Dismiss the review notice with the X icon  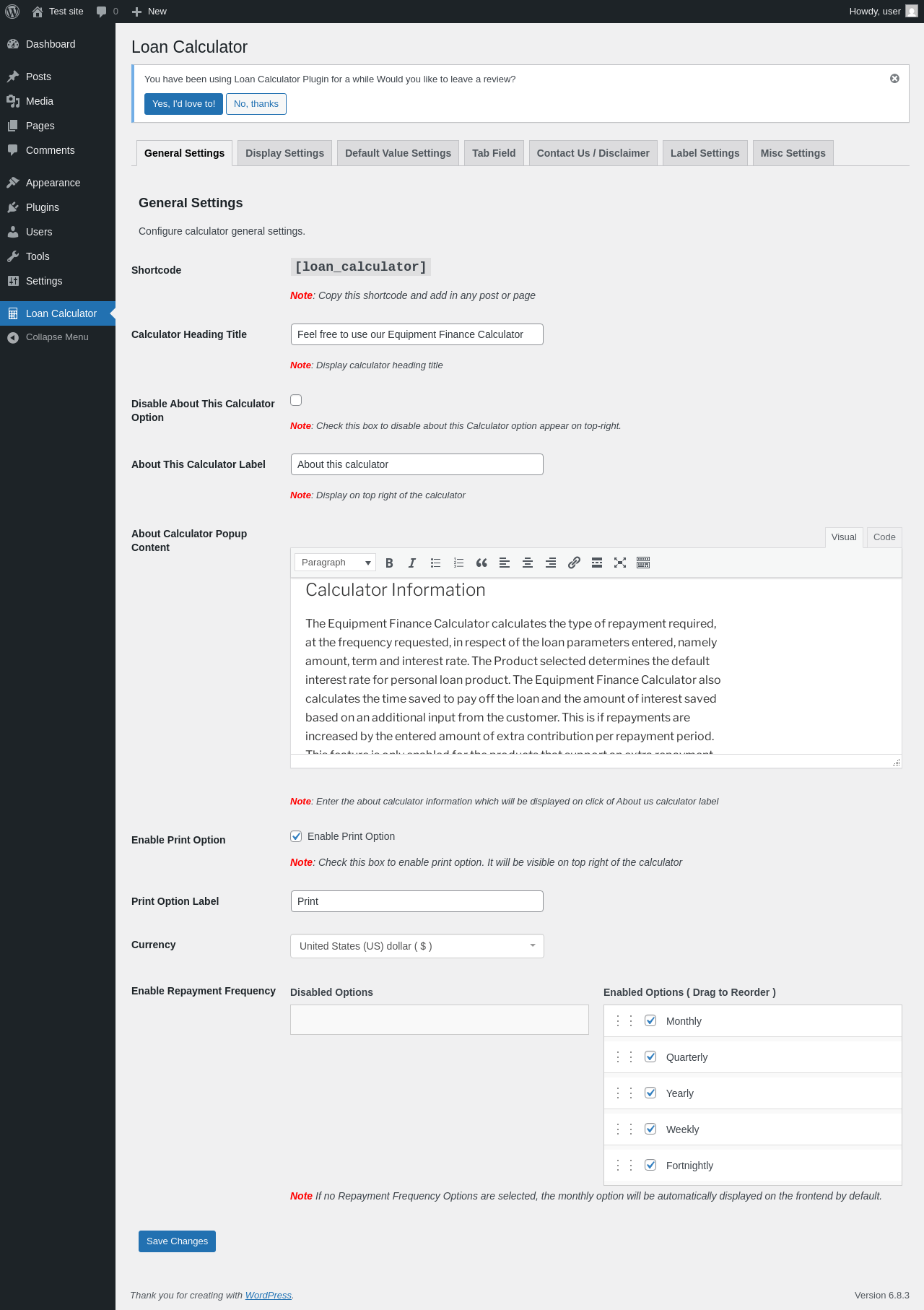[x=894, y=79]
